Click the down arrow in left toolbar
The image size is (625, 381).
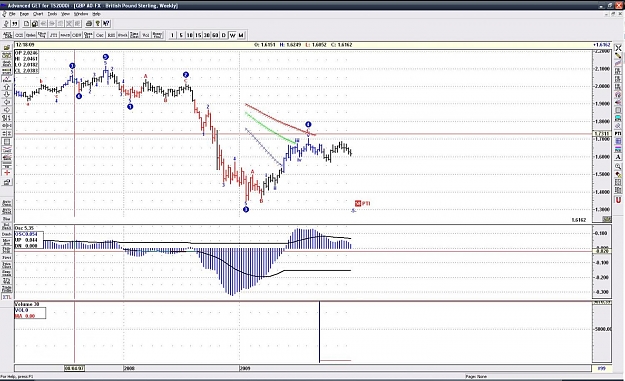[x=7, y=94]
